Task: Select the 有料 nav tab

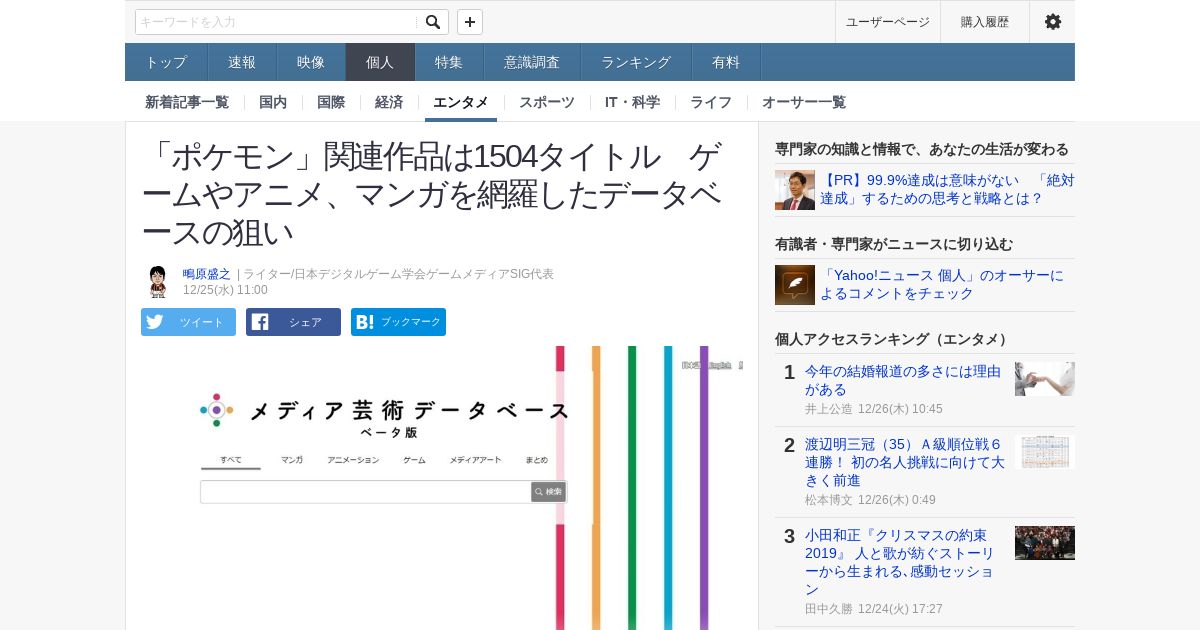Action: coord(726,62)
